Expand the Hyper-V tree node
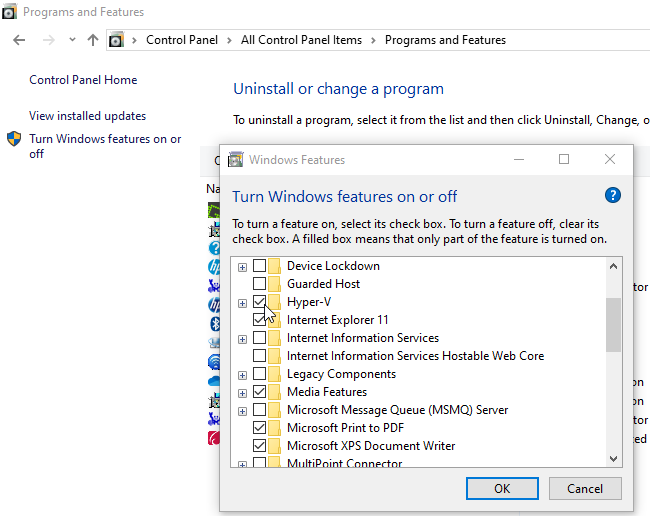Viewport: 650px width, 516px height. pyautogui.click(x=243, y=303)
